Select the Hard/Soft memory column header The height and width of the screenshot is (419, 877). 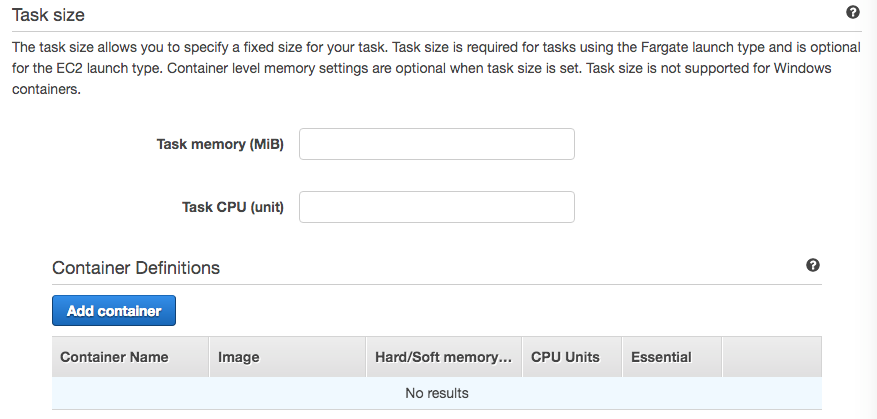(443, 357)
